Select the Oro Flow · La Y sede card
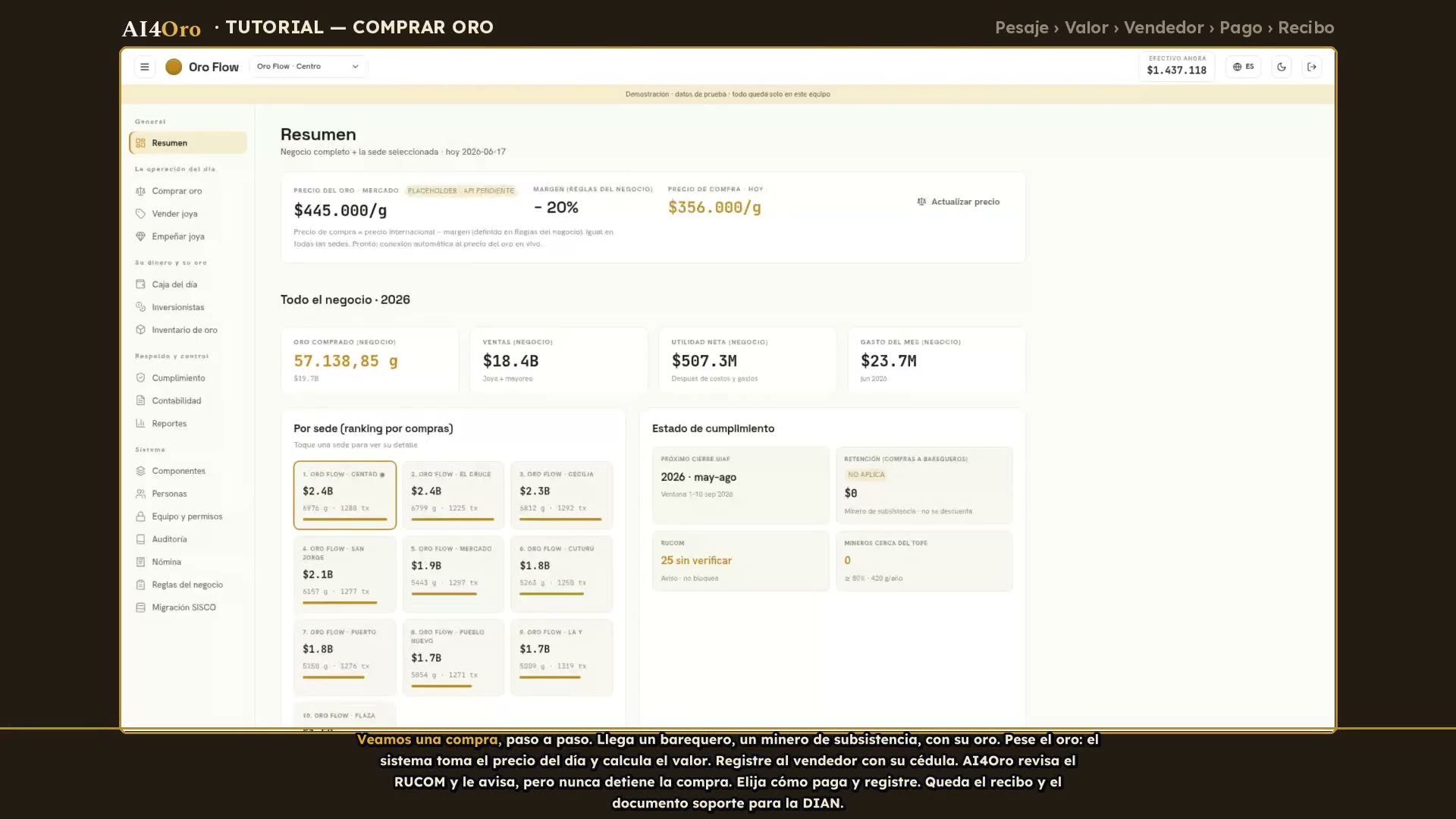Screen dimensions: 1456x819 tap(561, 657)
